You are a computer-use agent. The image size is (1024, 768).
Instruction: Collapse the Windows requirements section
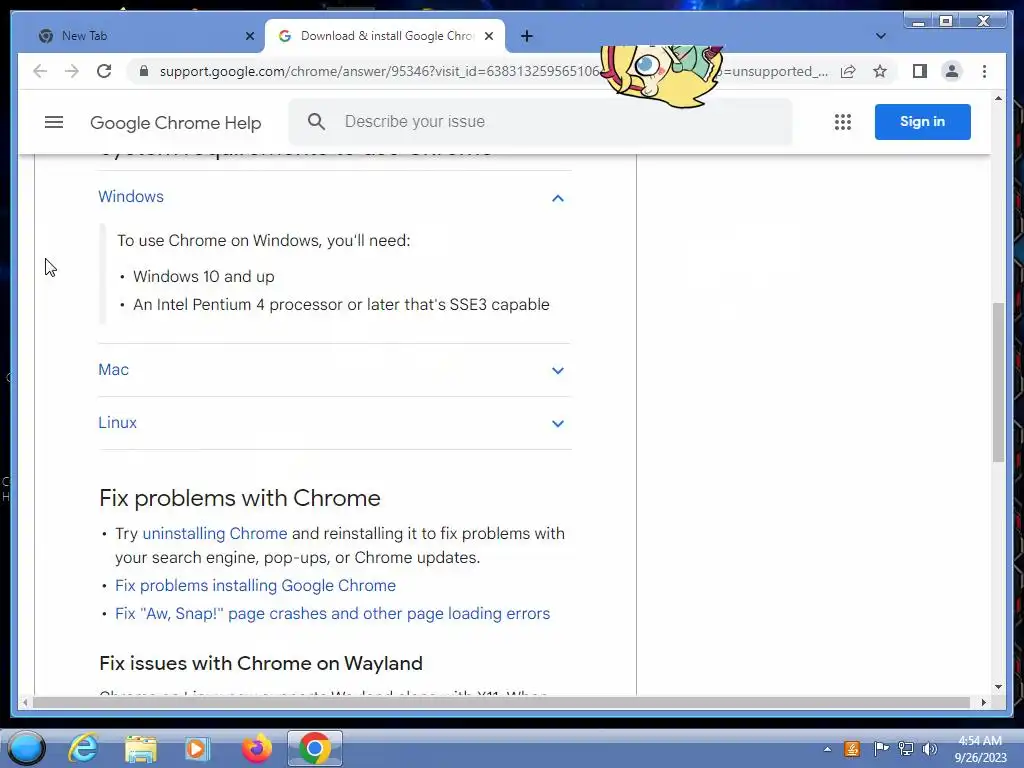point(558,198)
